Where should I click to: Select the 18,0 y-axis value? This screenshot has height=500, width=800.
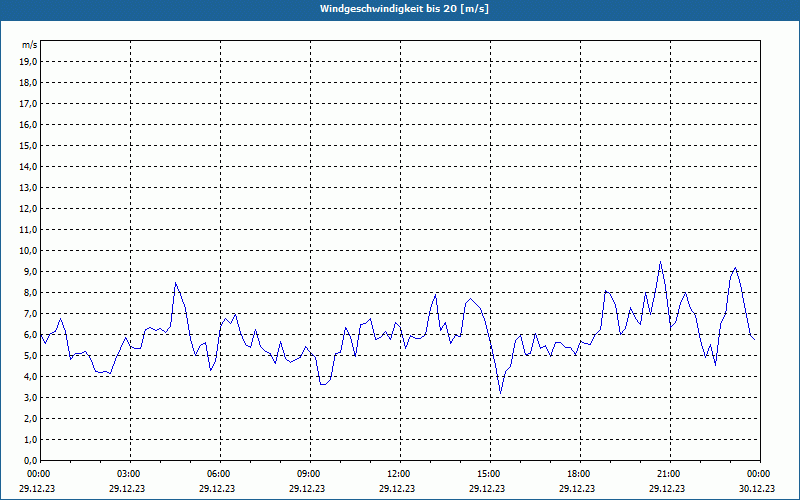[28, 83]
